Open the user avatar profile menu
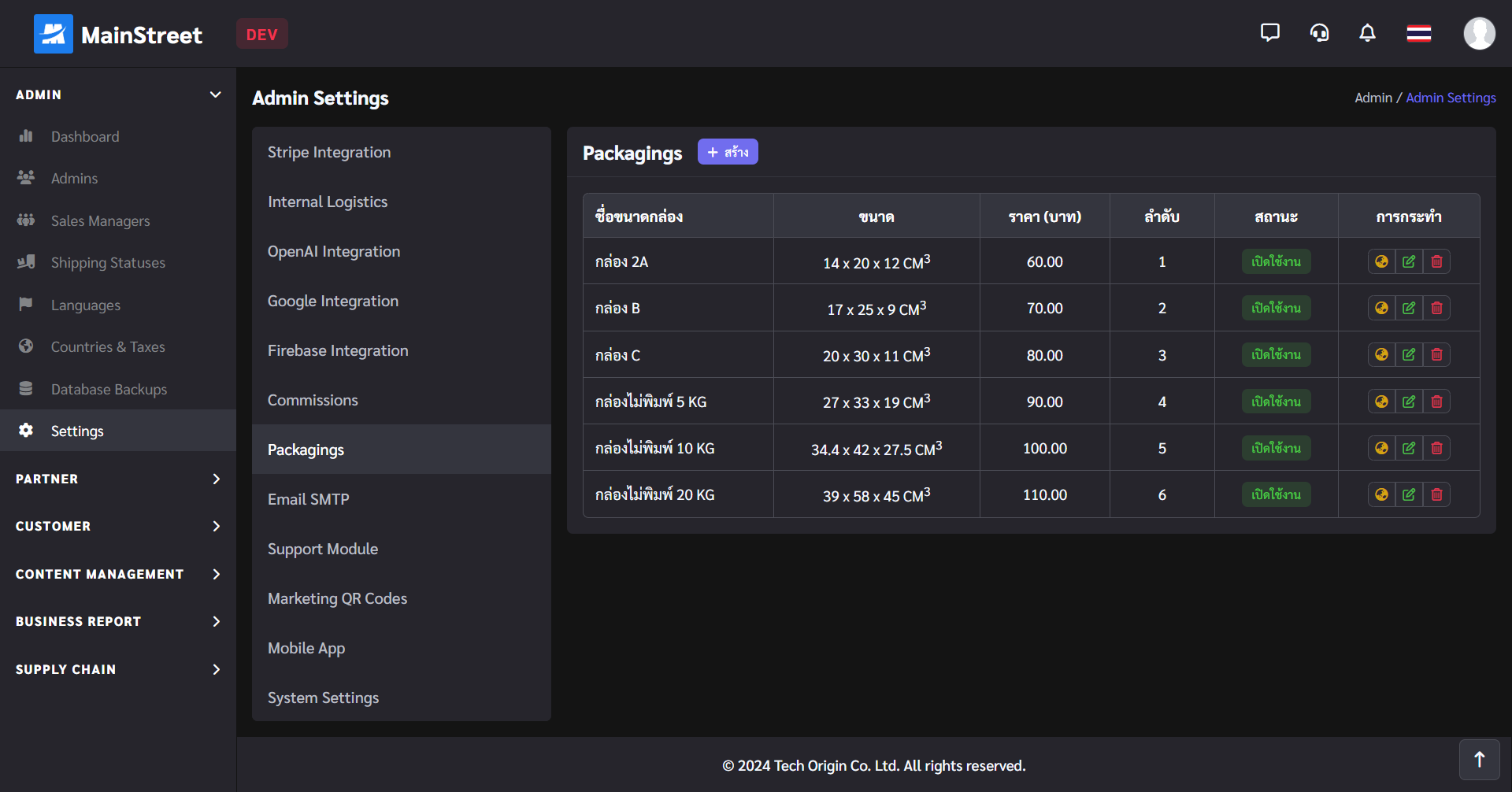The height and width of the screenshot is (792, 1512). (1479, 33)
